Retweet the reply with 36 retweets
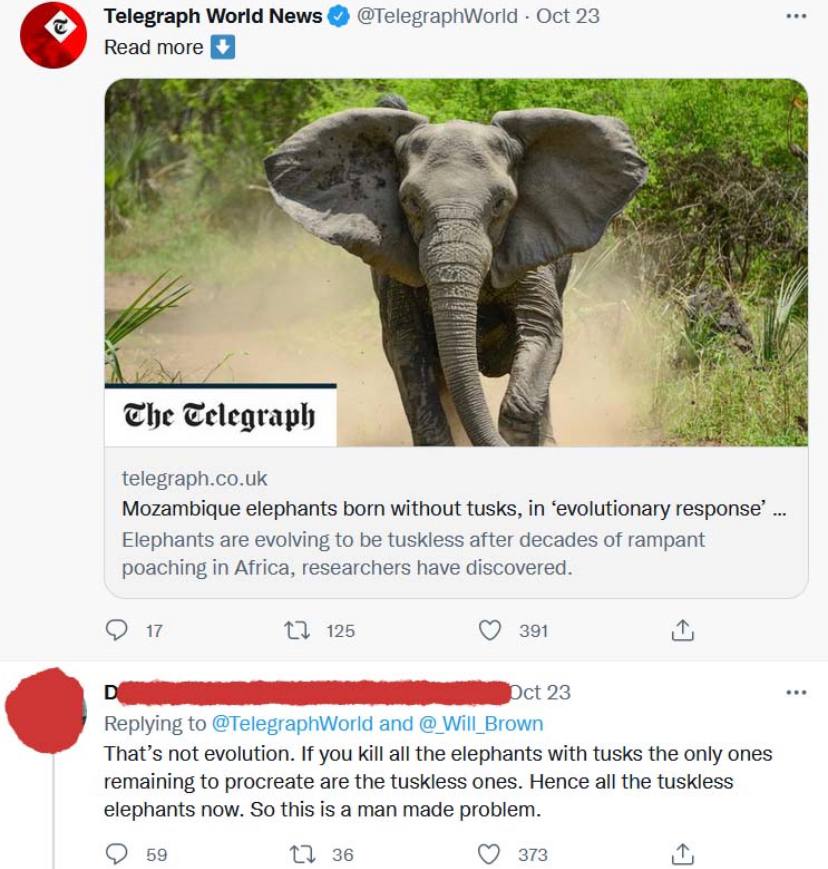 tap(298, 854)
